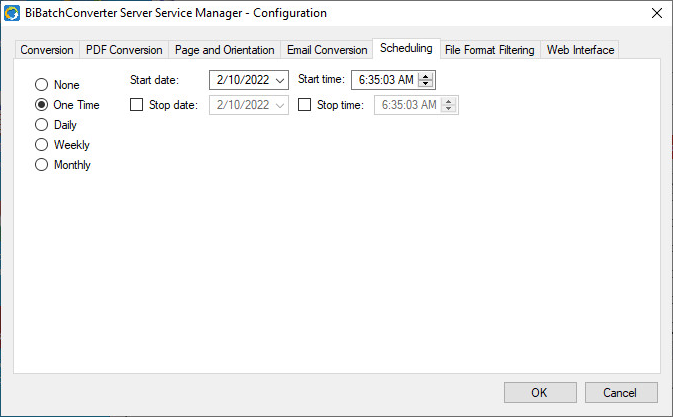
Task: Select the None schedule option
Action: pos(42,85)
